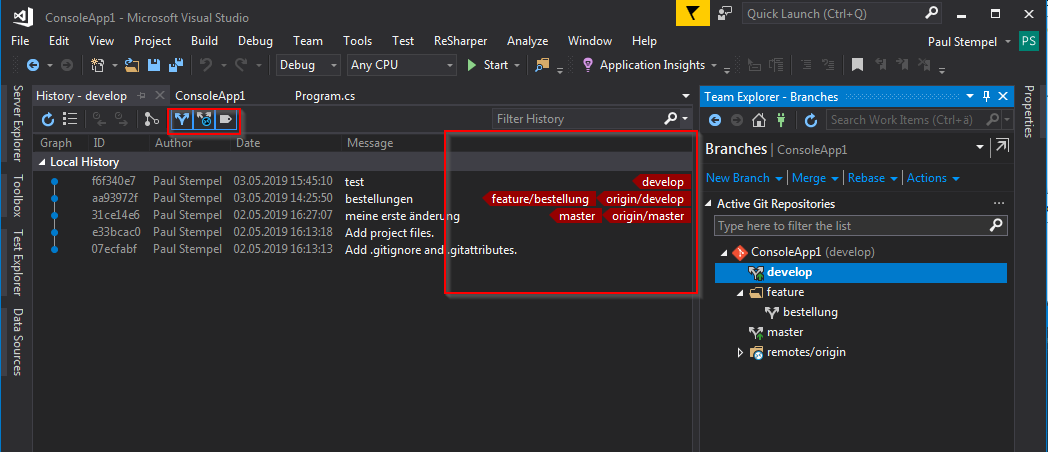1048x452 pixels.
Task: Collapse the feature folder node
Action: [741, 292]
